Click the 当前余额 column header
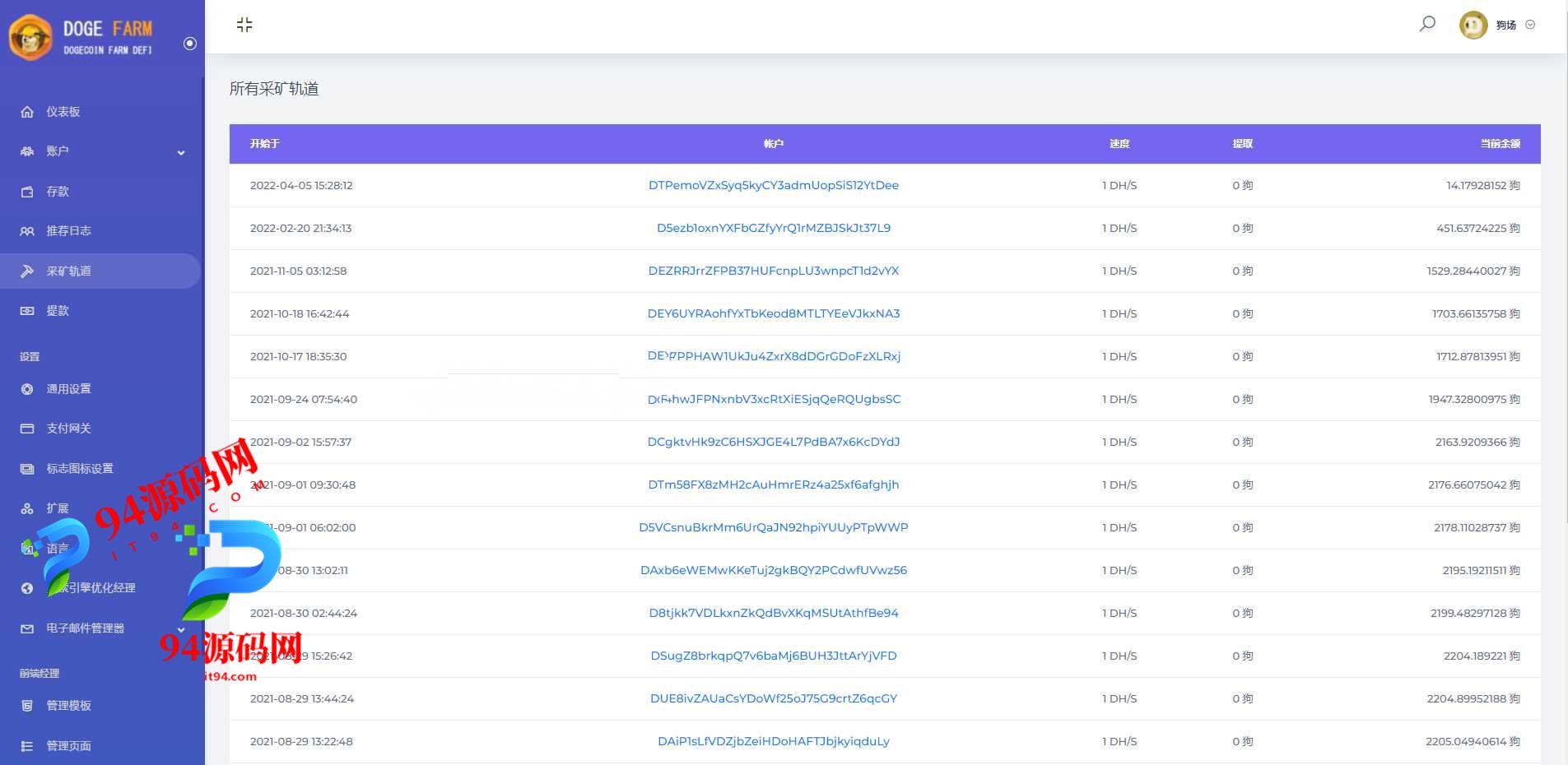The width and height of the screenshot is (1568, 765). [1500, 144]
